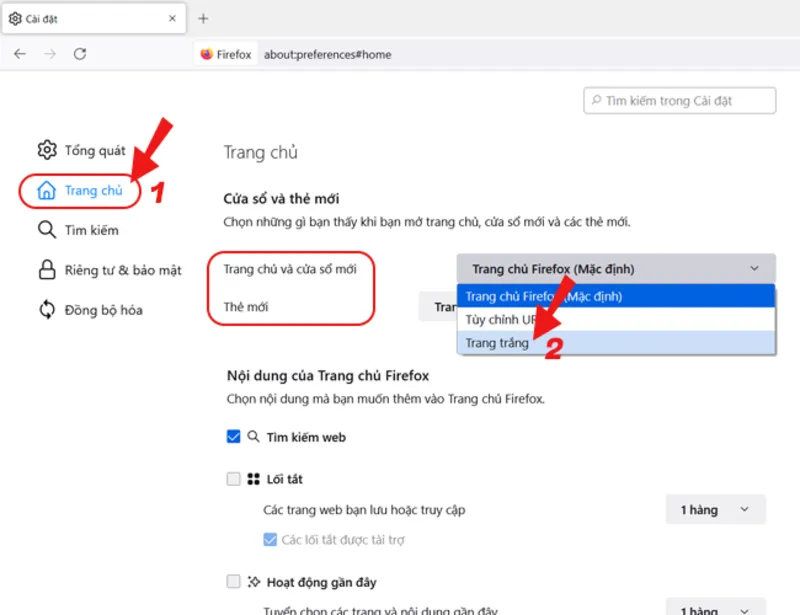
Task: Click the Chọn nội dung mà bạn muốn thêm description
Action: coord(386,399)
